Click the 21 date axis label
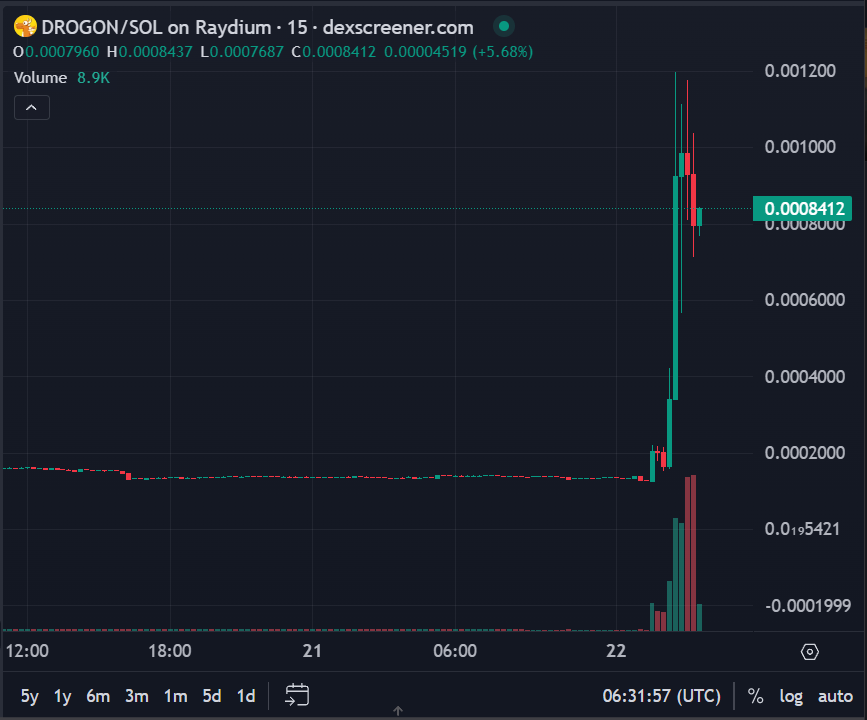The height and width of the screenshot is (720, 867). tap(312, 651)
